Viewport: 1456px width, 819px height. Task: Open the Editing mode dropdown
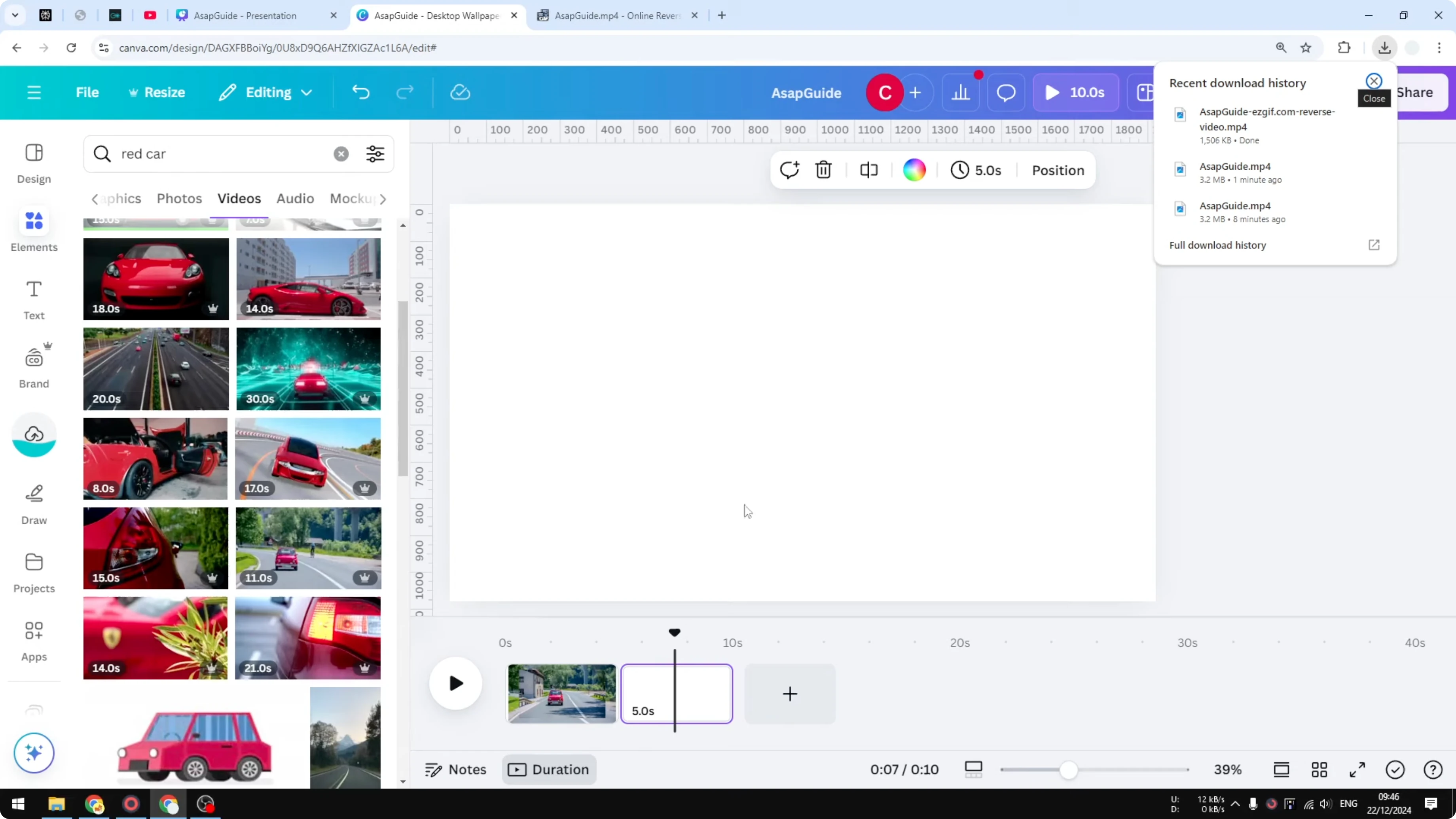click(x=265, y=92)
